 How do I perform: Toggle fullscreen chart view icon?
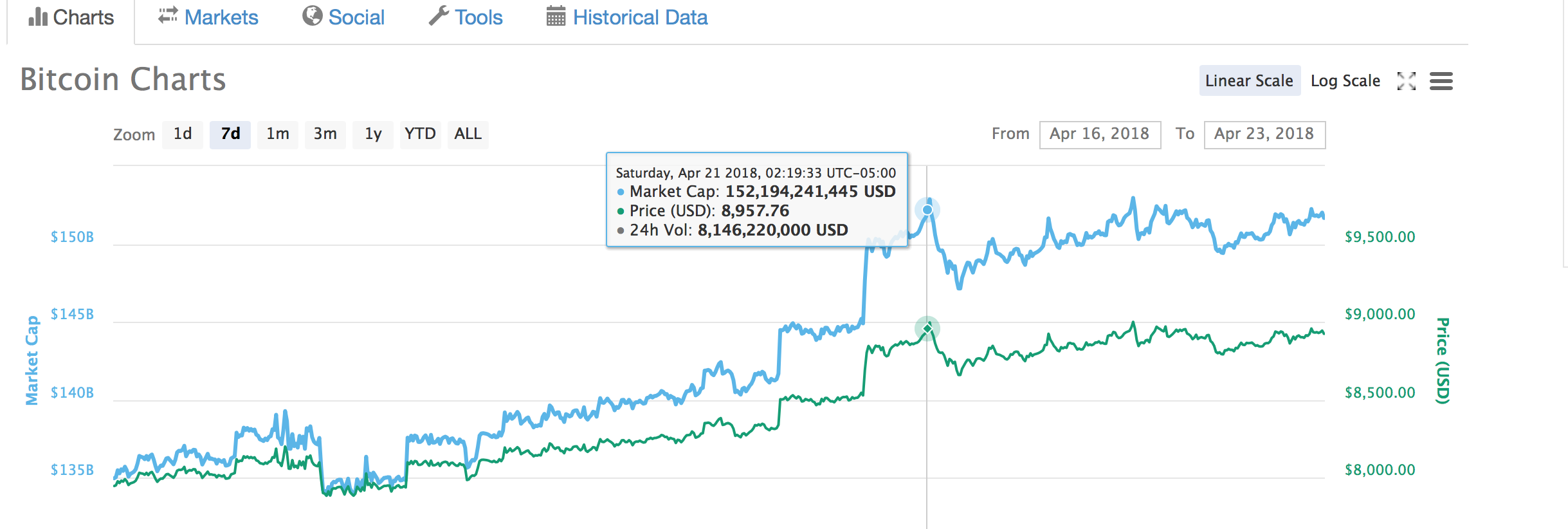click(x=1407, y=81)
